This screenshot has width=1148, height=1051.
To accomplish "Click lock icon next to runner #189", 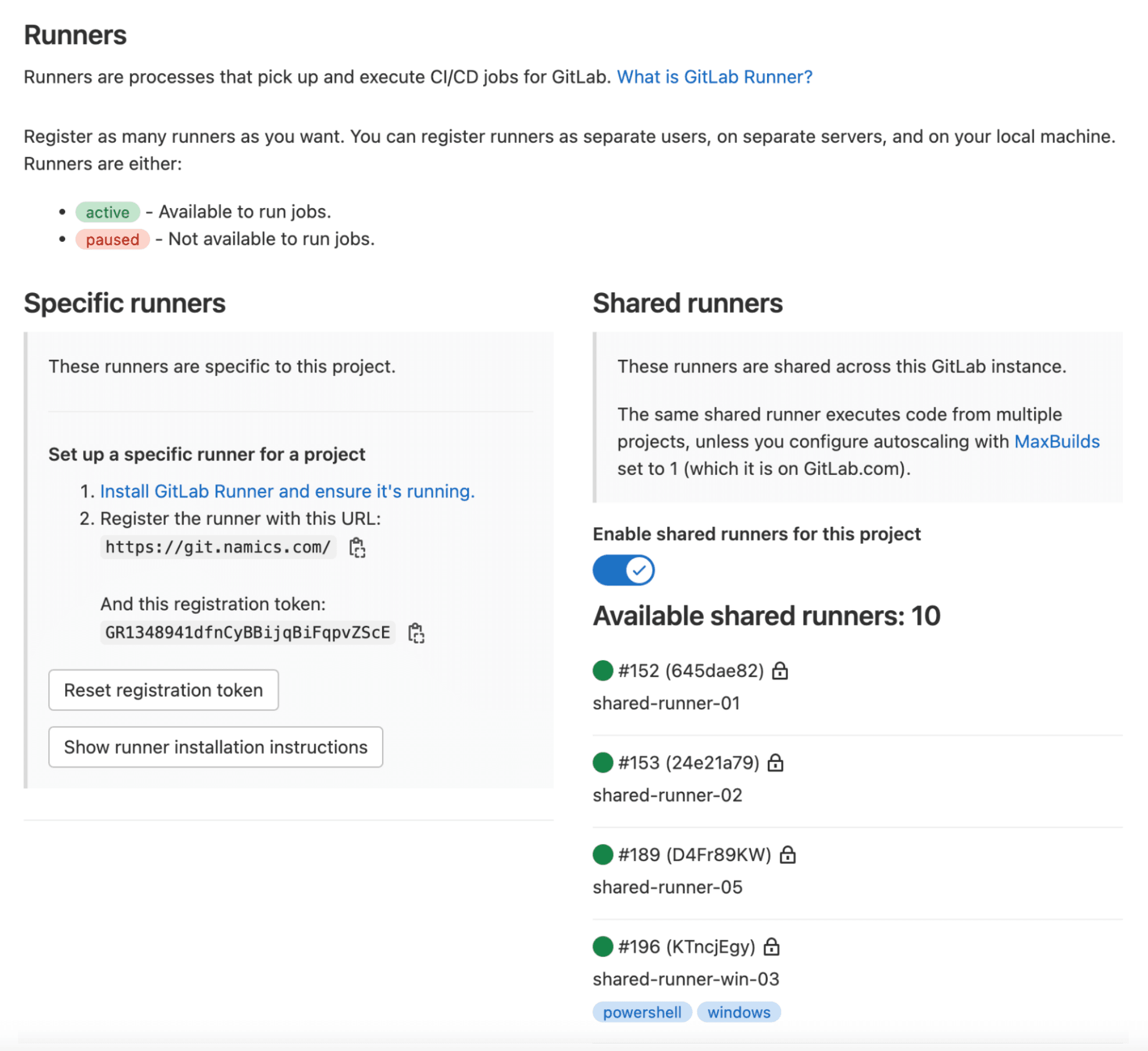I will point(787,855).
